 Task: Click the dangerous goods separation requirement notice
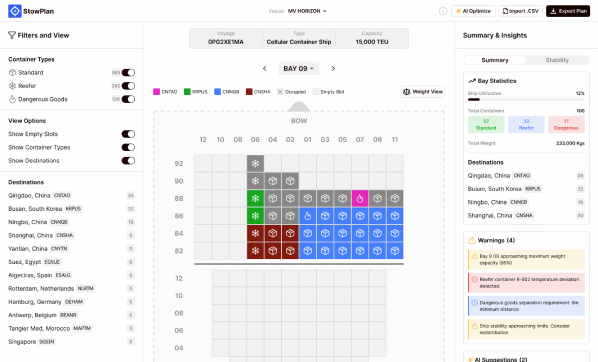[x=526, y=306]
